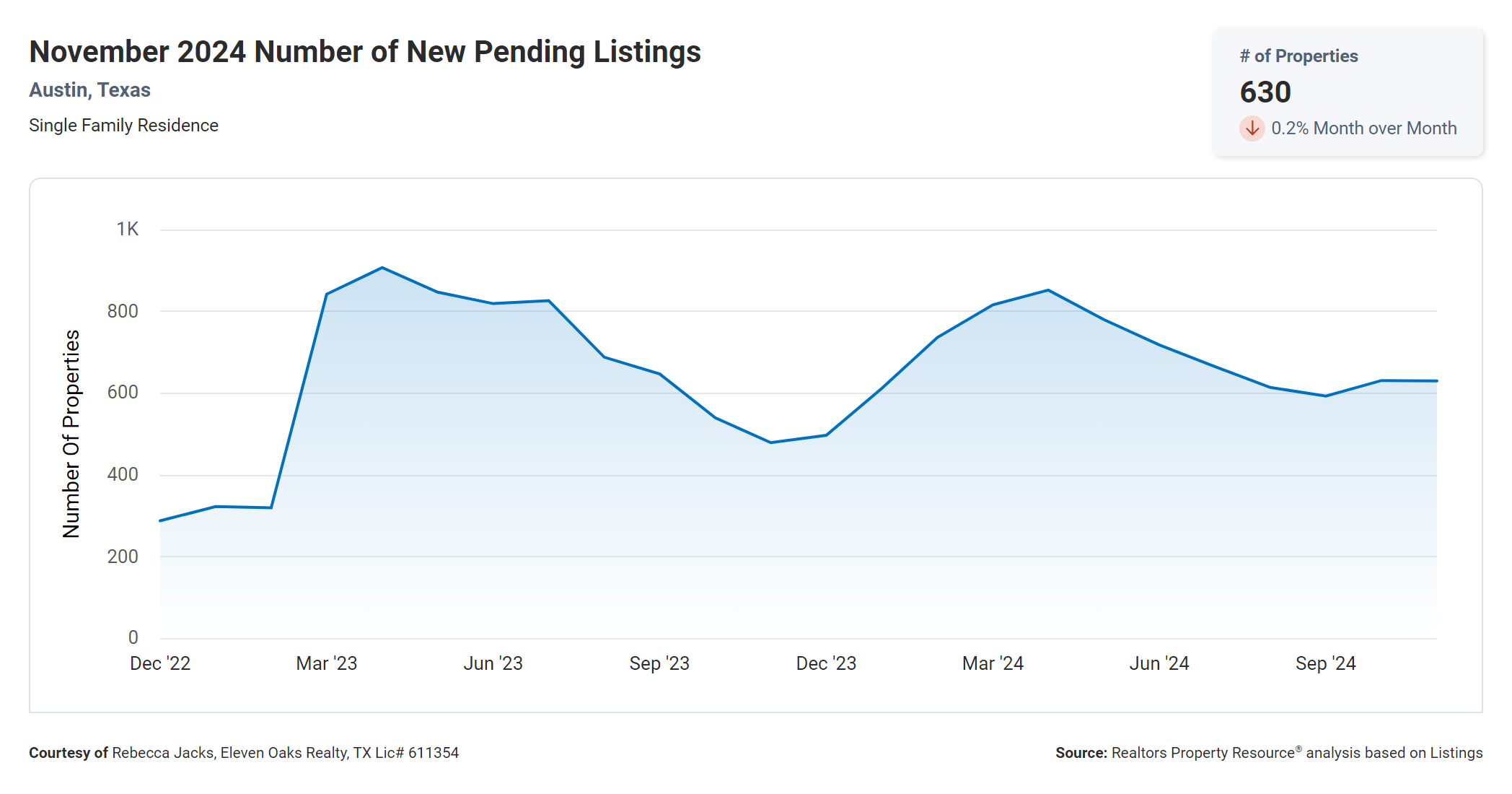Click the Single Family Residence label
Image resolution: width=1512 pixels, height=794 pixels.
click(x=123, y=126)
